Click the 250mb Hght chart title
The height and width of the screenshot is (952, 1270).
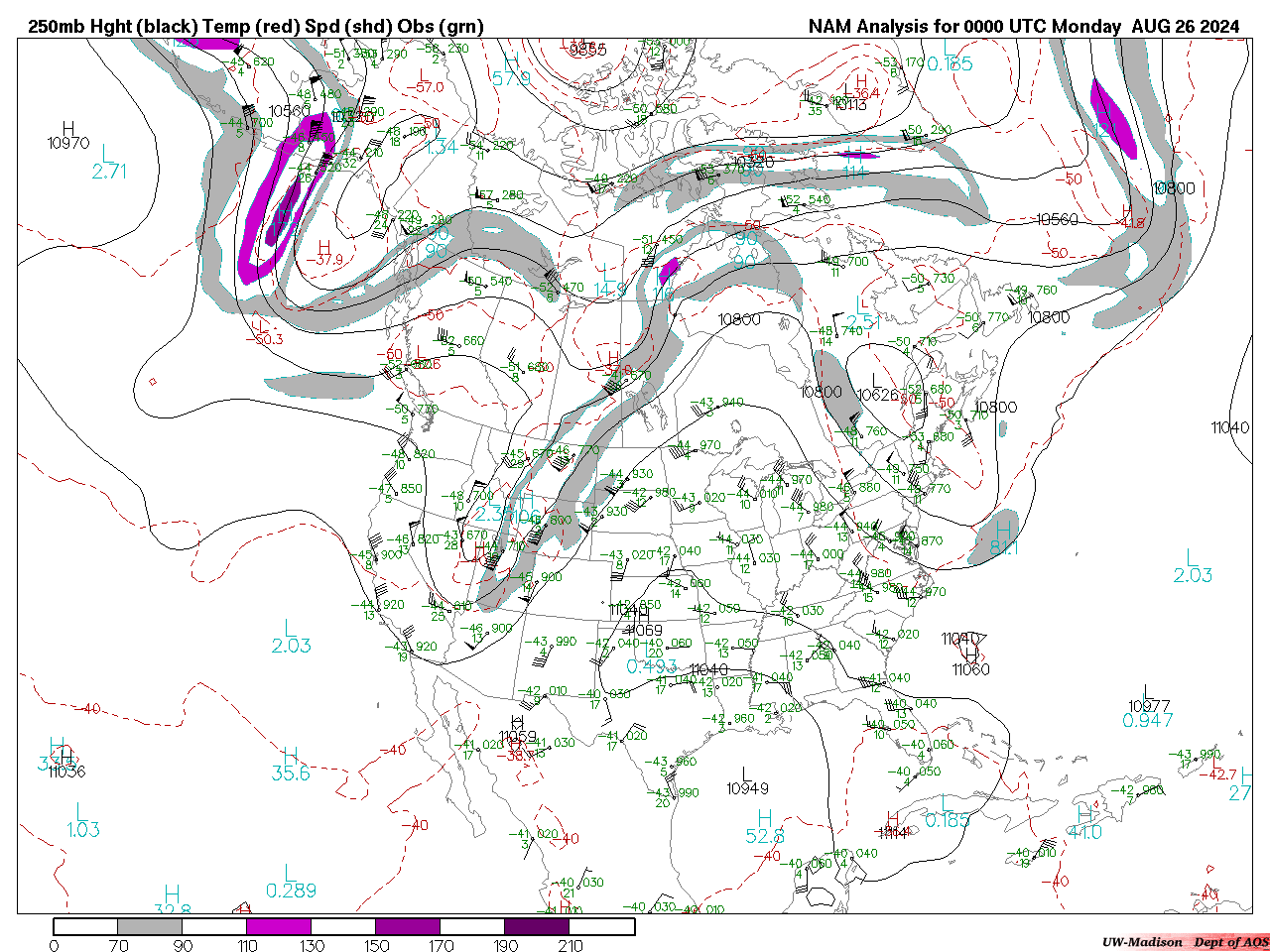coord(255,26)
